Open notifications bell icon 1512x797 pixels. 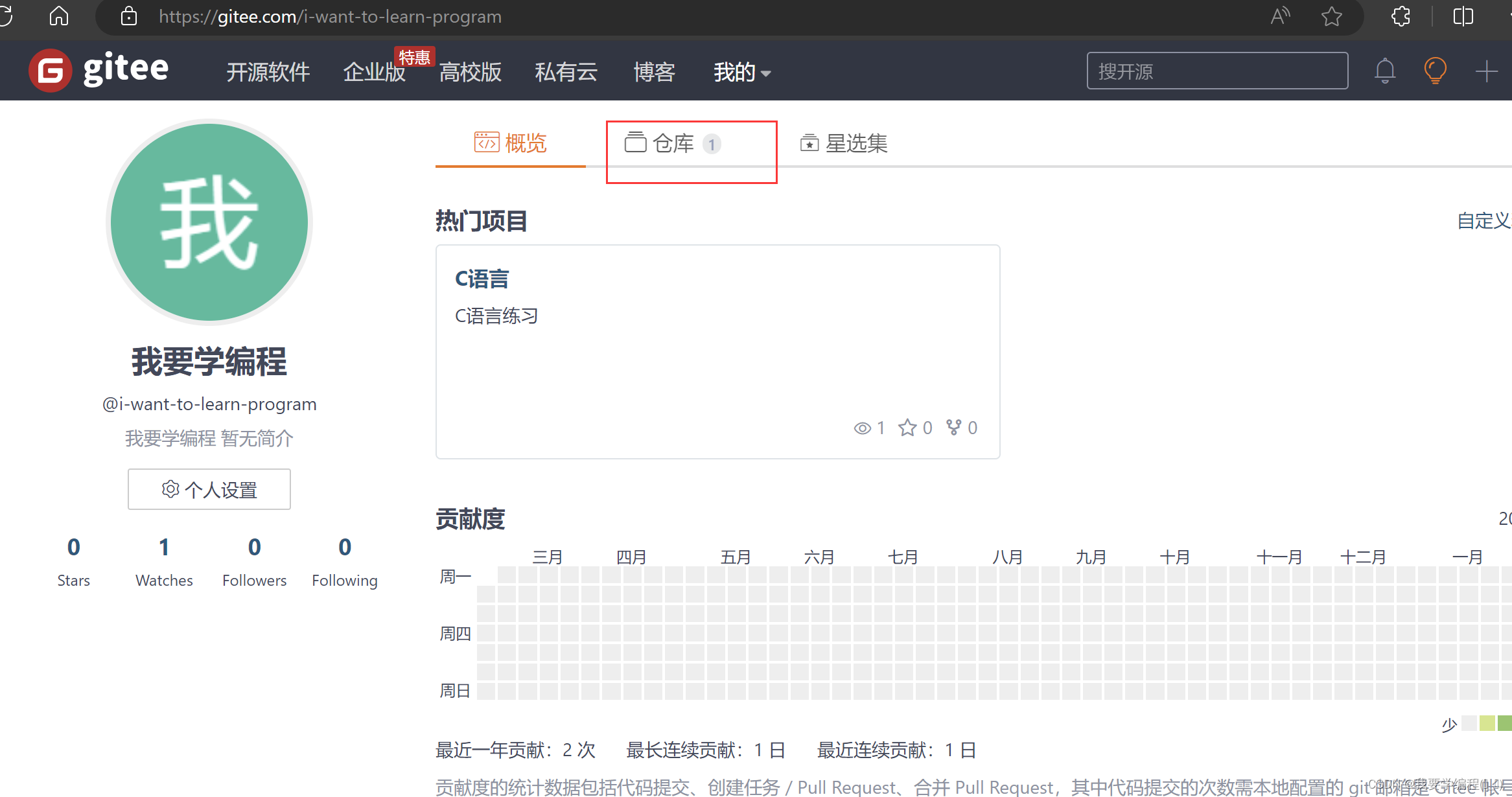tap(1385, 71)
